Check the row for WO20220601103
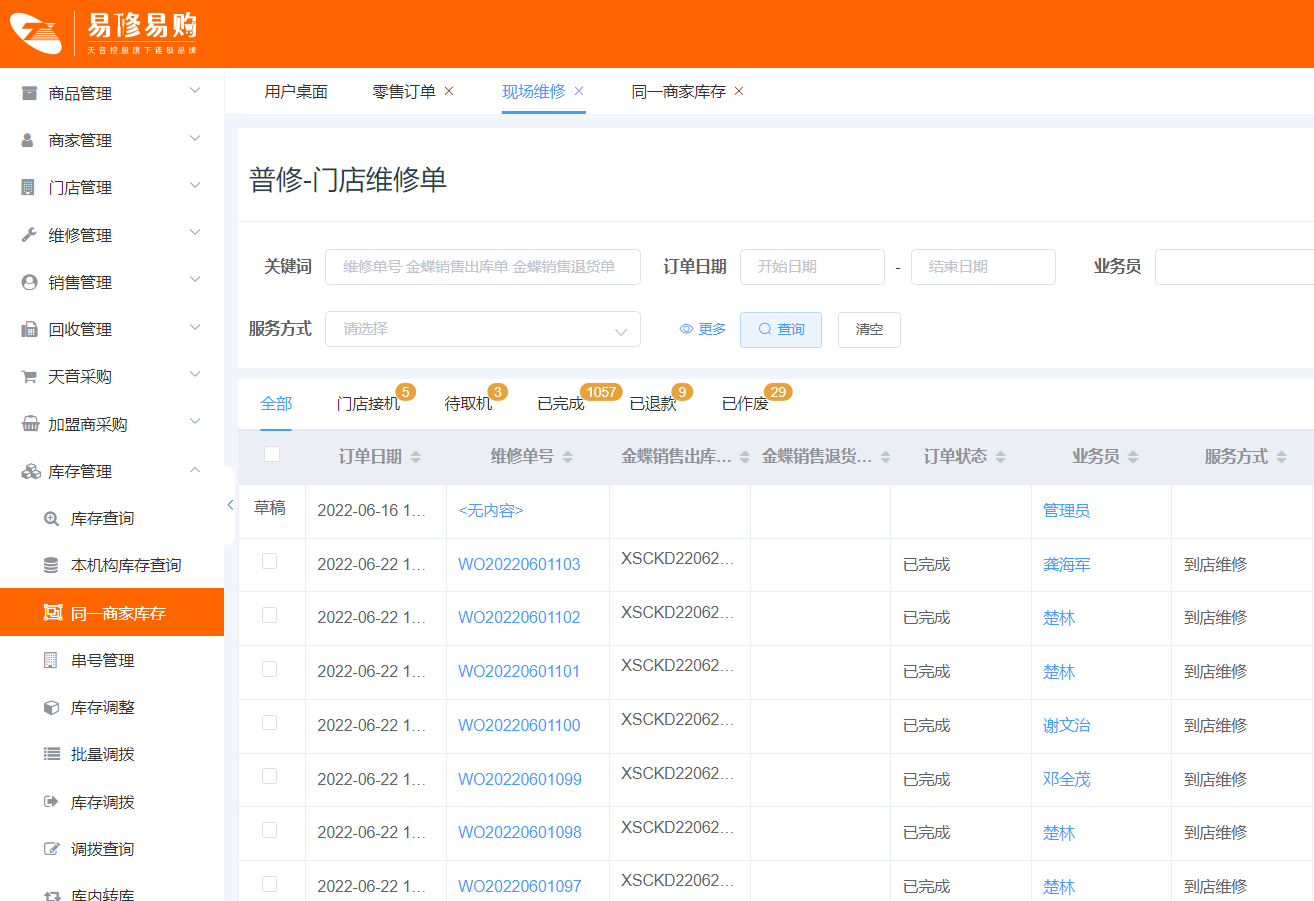Image resolution: width=1314 pixels, height=901 pixels. point(269,562)
